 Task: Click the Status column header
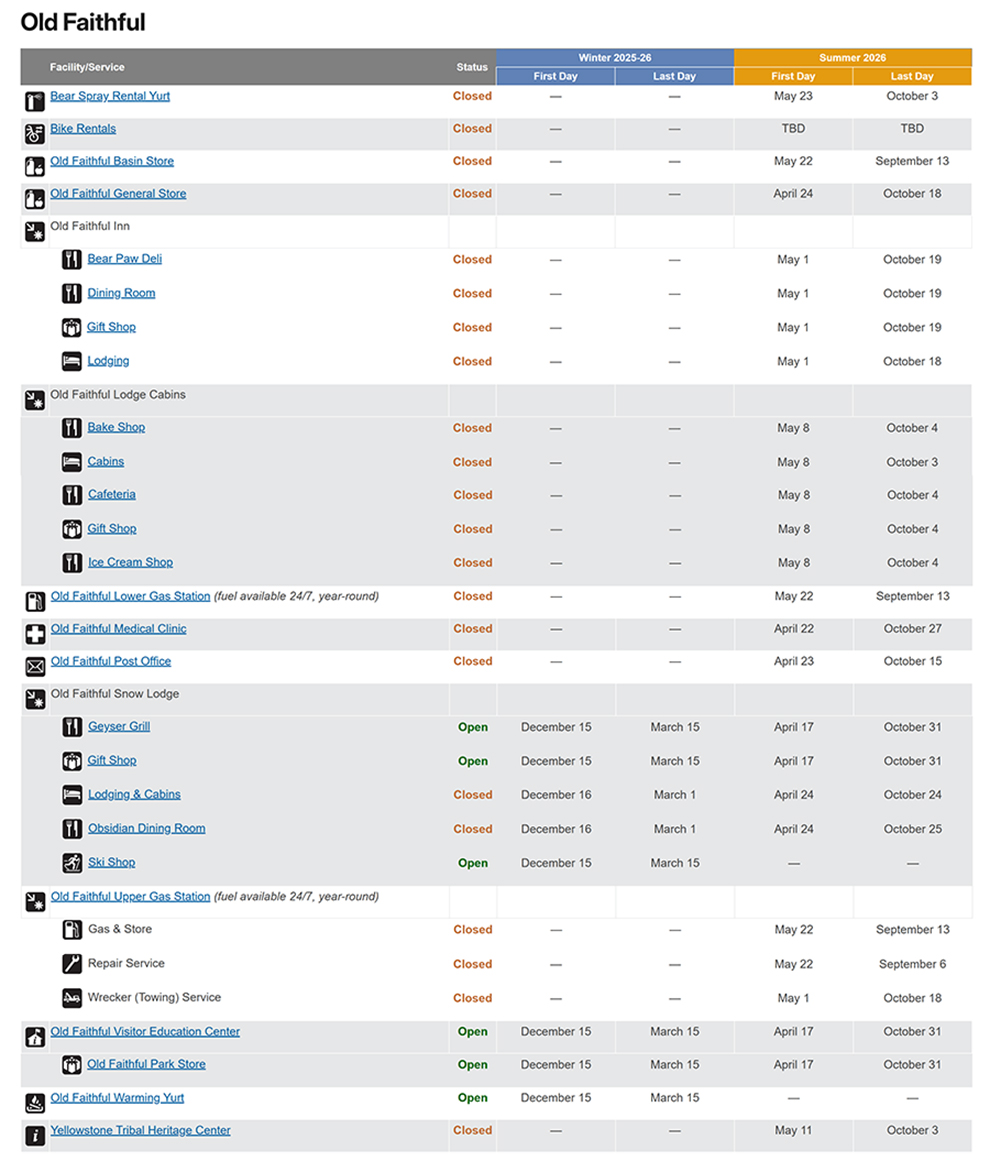[472, 67]
